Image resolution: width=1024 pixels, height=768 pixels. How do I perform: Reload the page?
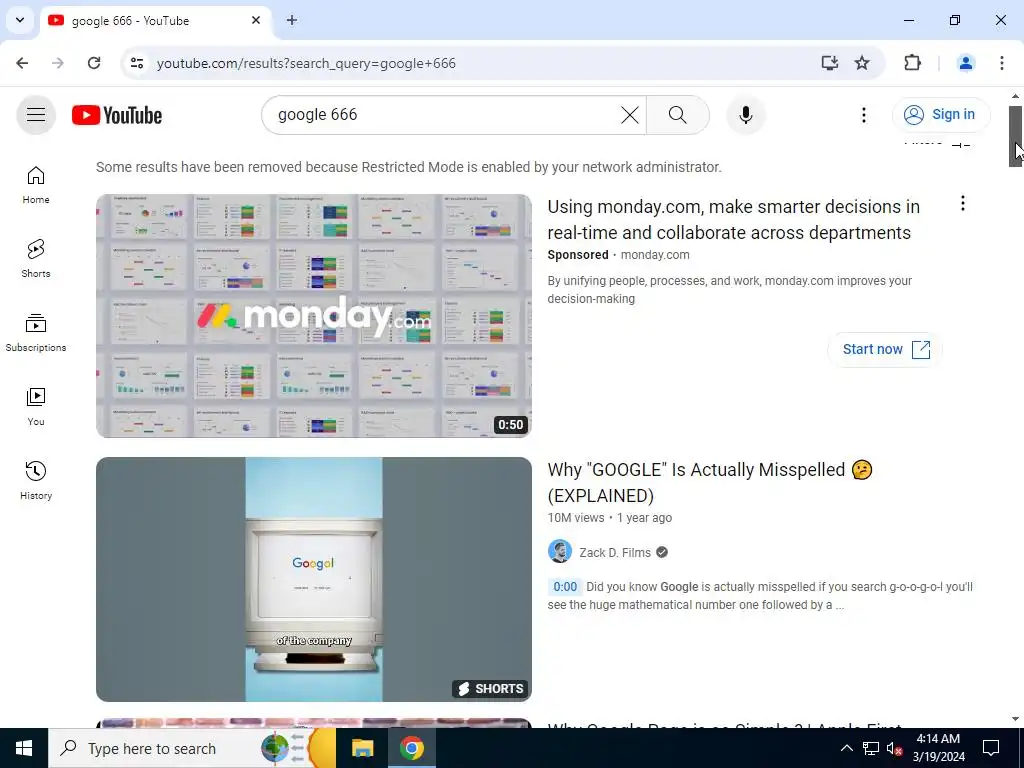pos(94,63)
